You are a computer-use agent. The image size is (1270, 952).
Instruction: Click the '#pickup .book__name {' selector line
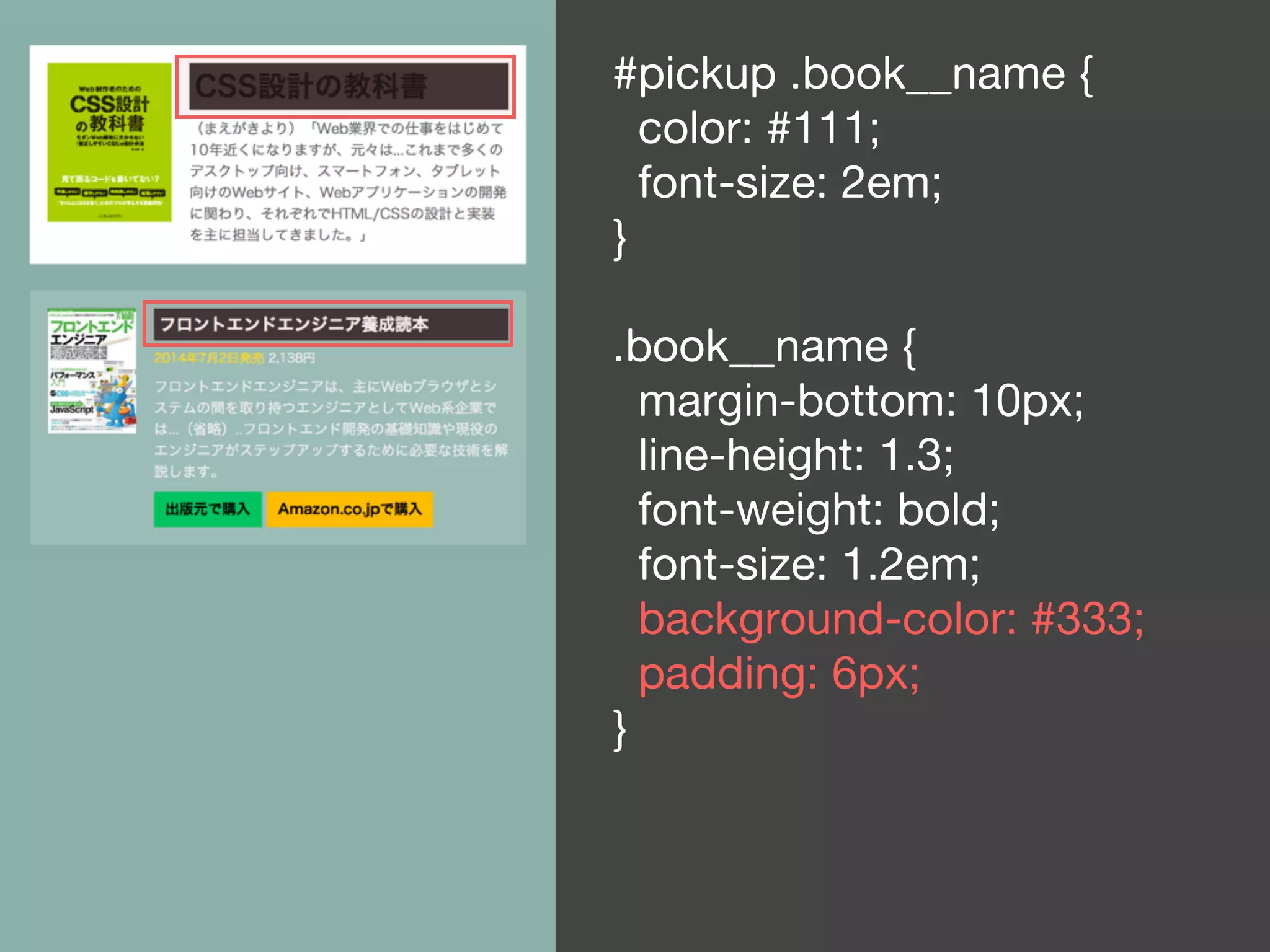pyautogui.click(x=853, y=74)
